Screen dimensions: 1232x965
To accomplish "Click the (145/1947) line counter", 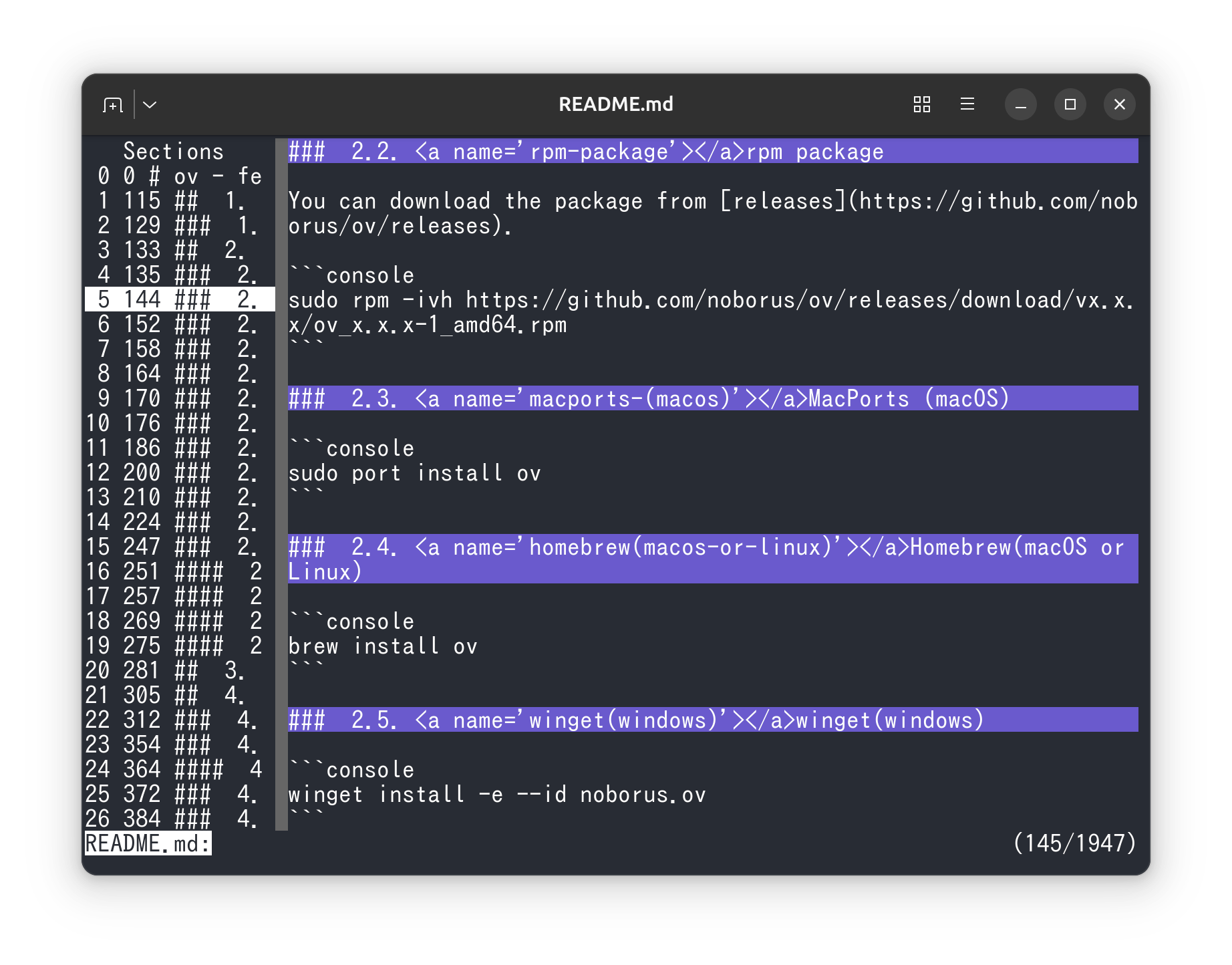I will click(x=1074, y=843).
